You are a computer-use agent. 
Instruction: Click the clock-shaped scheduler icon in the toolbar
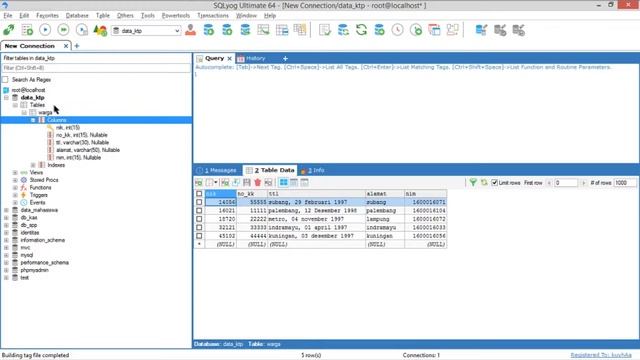[398, 30]
